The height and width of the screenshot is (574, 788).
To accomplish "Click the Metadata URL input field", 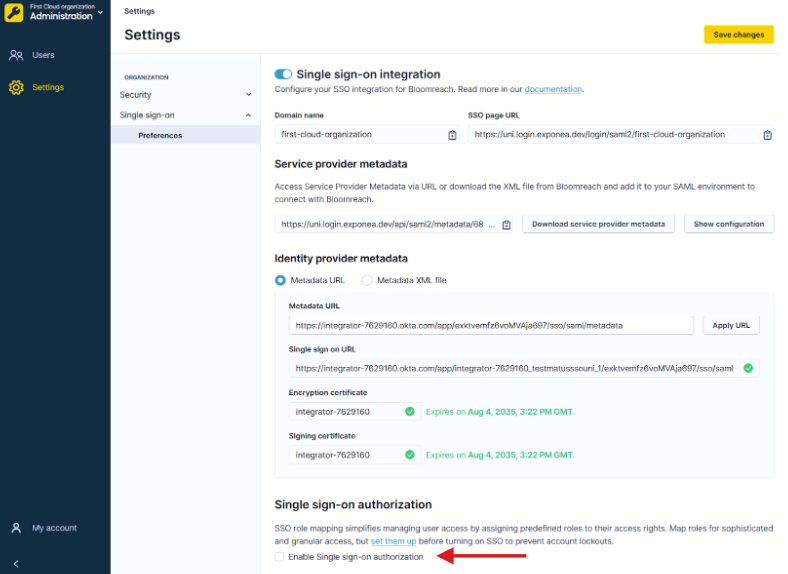I will pos(491,326).
